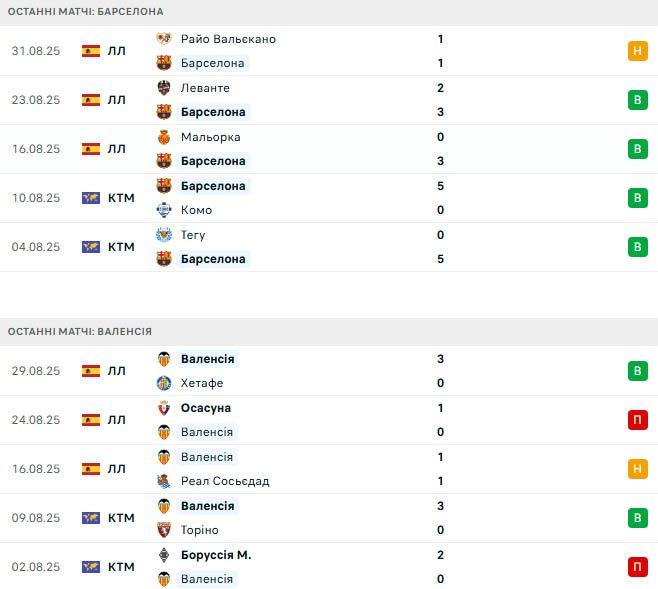
Task: Click Levante club crest icon
Action: click(165, 88)
